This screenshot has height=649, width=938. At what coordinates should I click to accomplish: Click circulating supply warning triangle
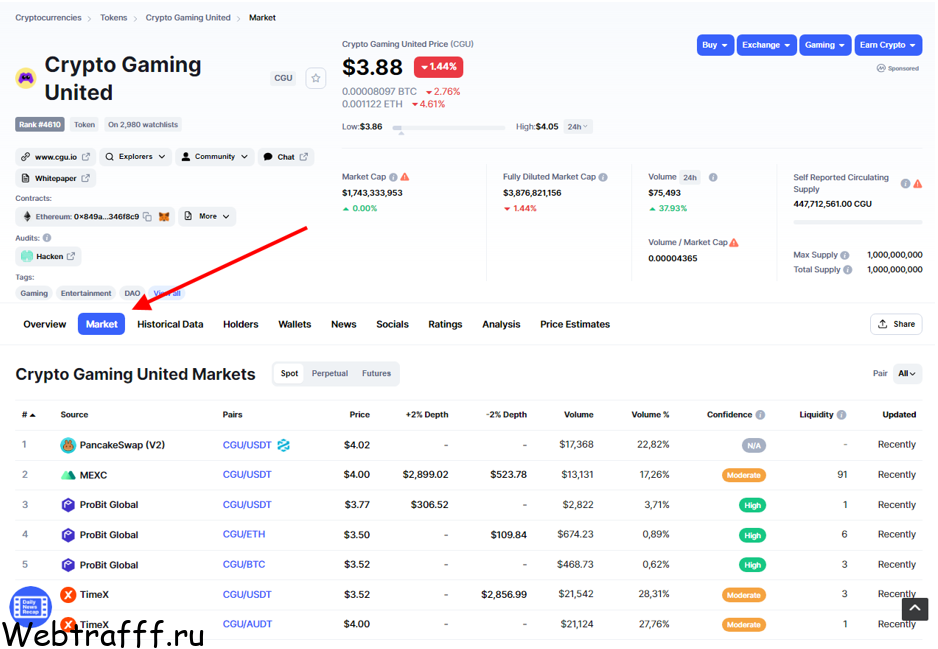click(x=918, y=184)
